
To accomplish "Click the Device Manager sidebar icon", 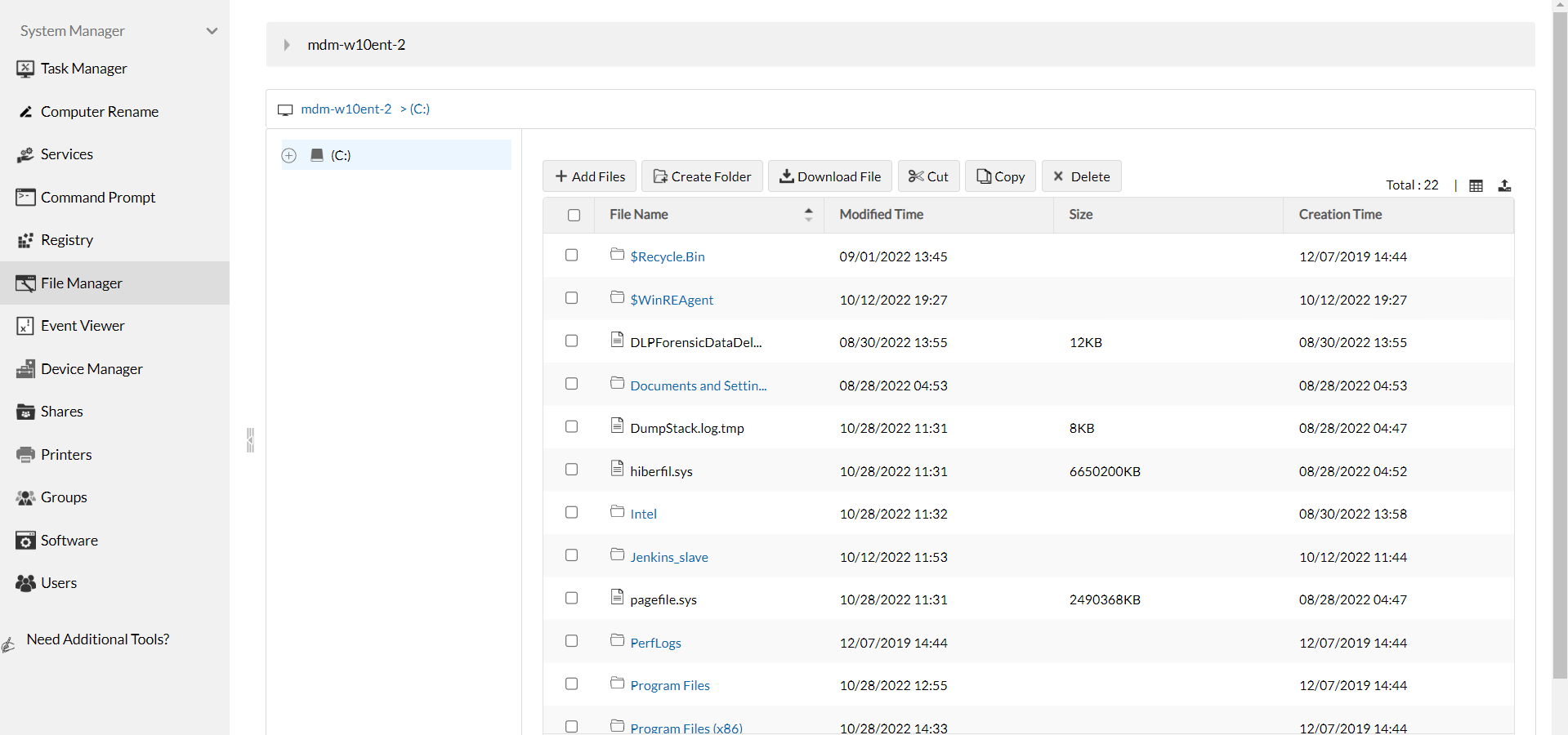I will tap(25, 369).
